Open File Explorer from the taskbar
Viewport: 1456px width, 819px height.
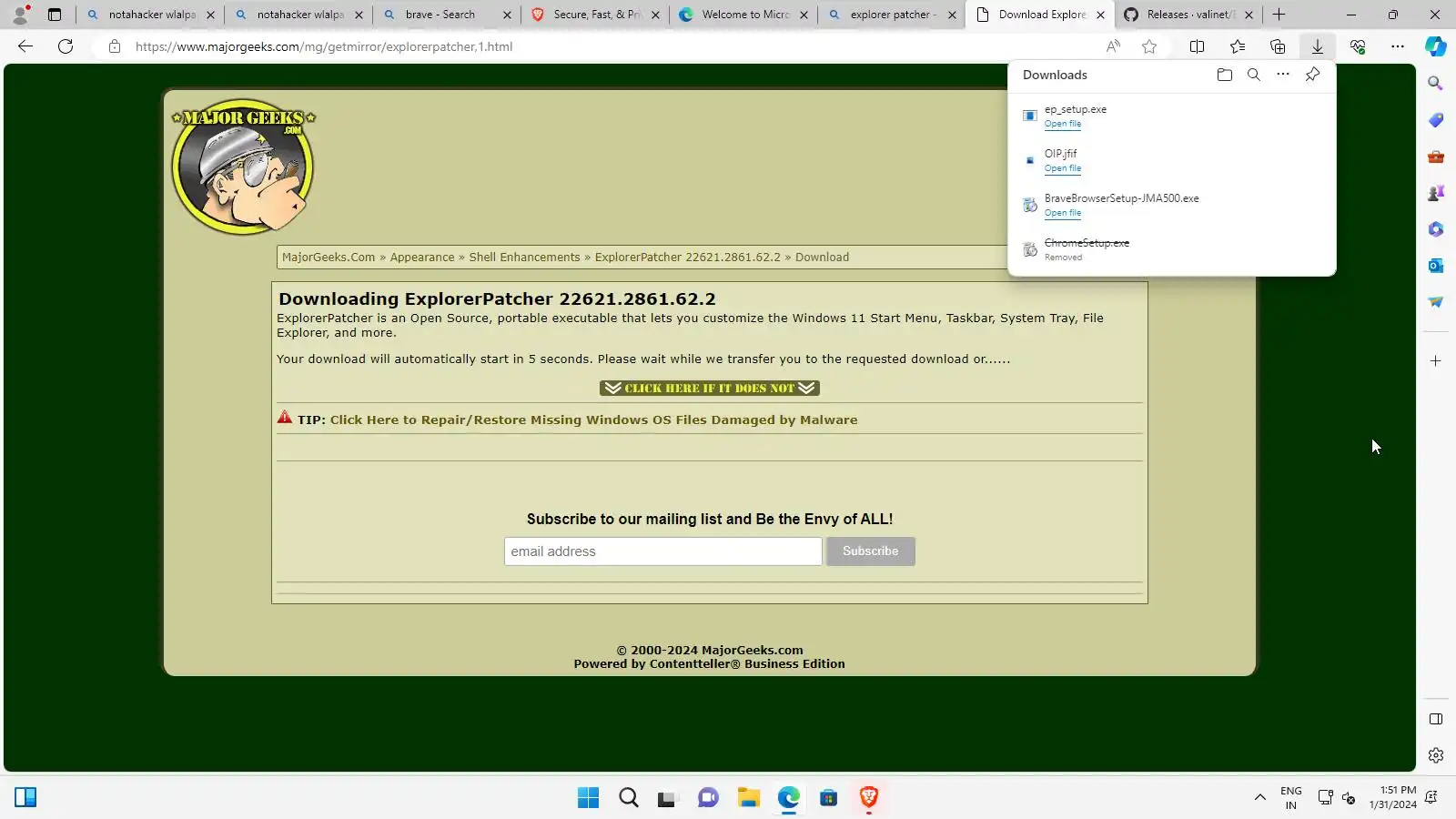(749, 798)
